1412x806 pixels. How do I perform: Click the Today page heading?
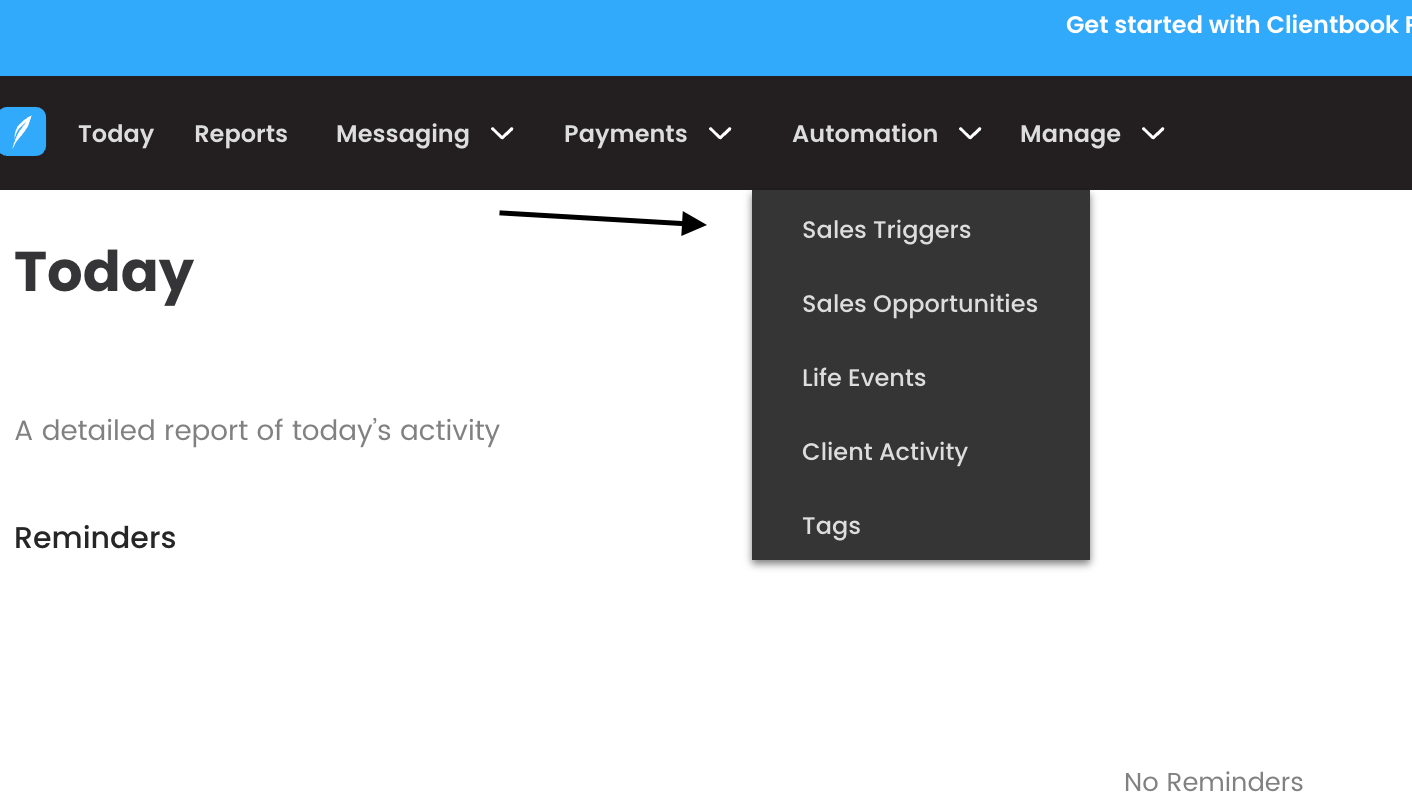pos(104,272)
